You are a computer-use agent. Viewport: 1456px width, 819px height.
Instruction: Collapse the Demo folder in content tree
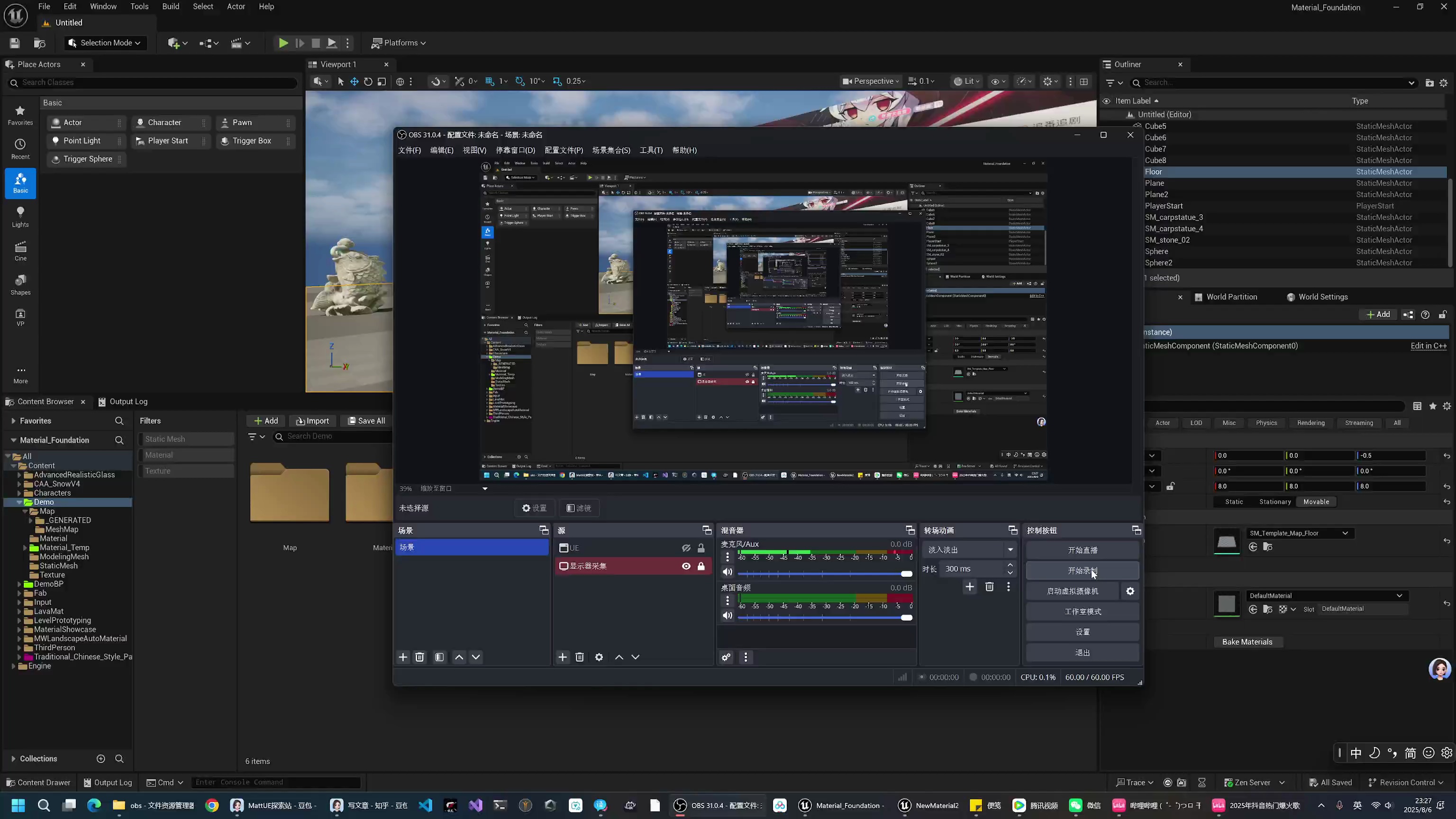coord(19,502)
